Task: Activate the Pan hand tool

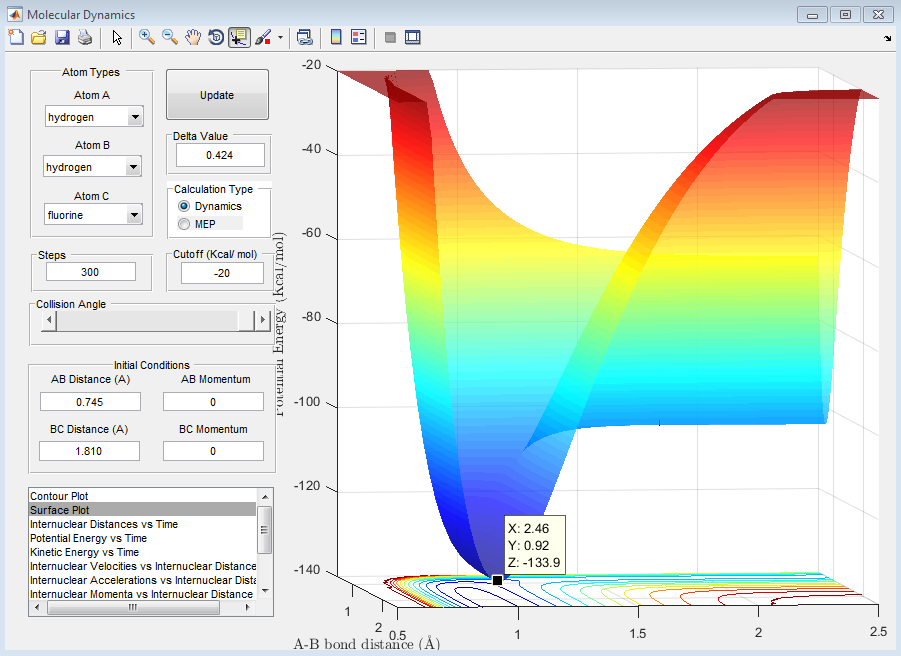Action: point(192,38)
